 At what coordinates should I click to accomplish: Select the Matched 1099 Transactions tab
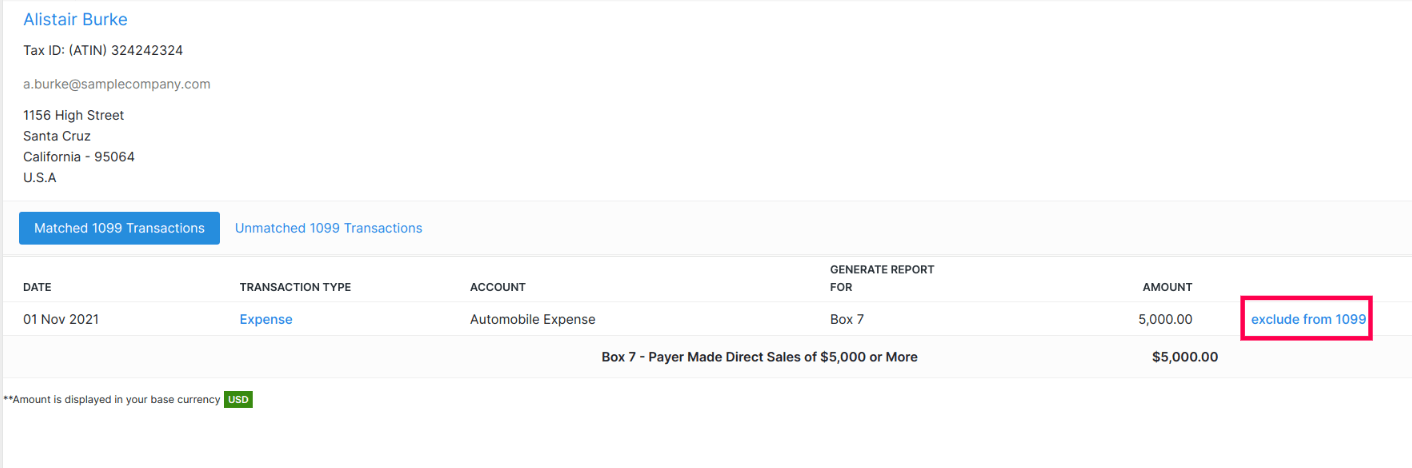click(x=119, y=228)
